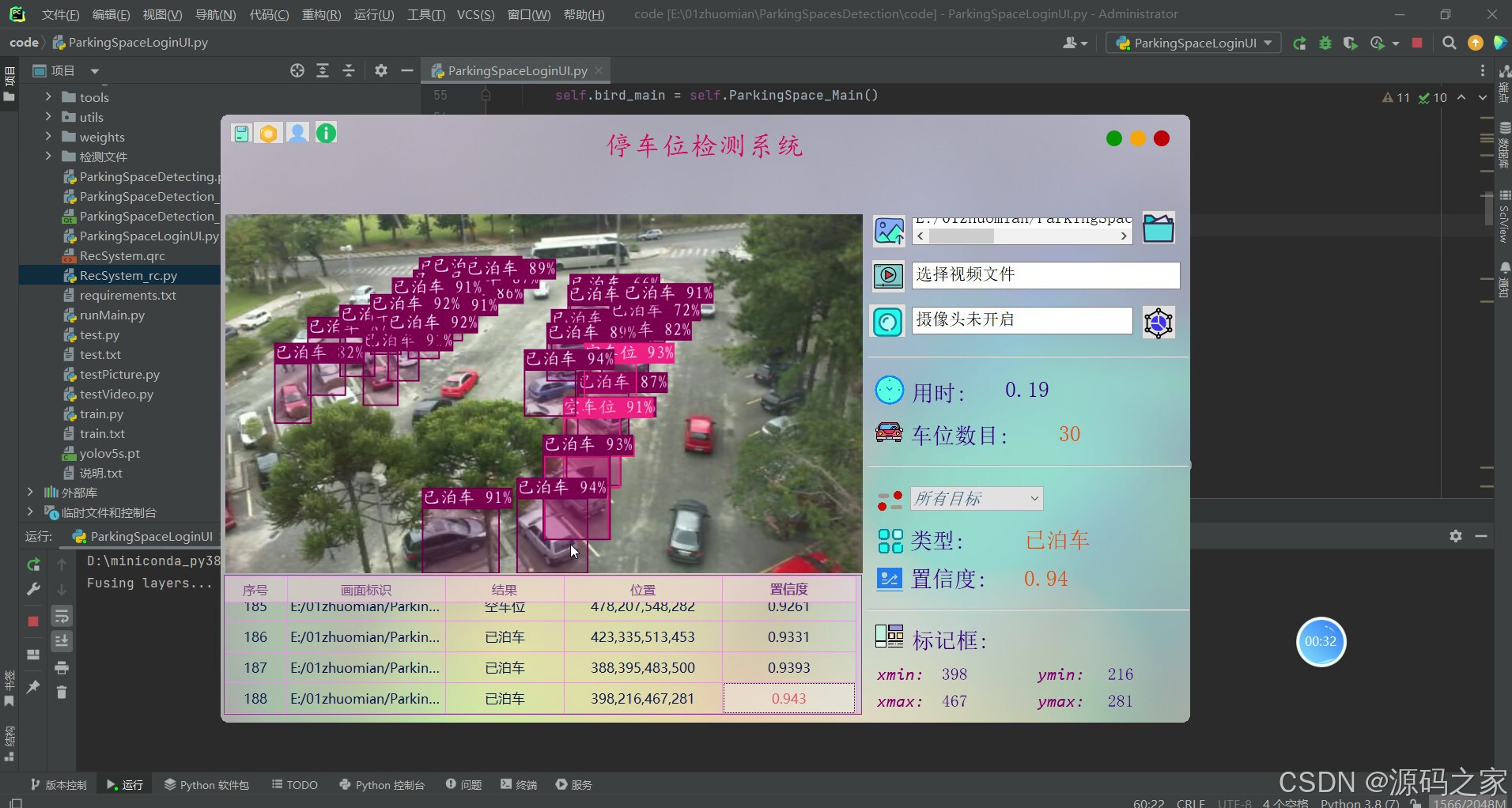1512x808 pixels.
Task: Click left arrow of image path scrollbar
Action: tap(920, 236)
